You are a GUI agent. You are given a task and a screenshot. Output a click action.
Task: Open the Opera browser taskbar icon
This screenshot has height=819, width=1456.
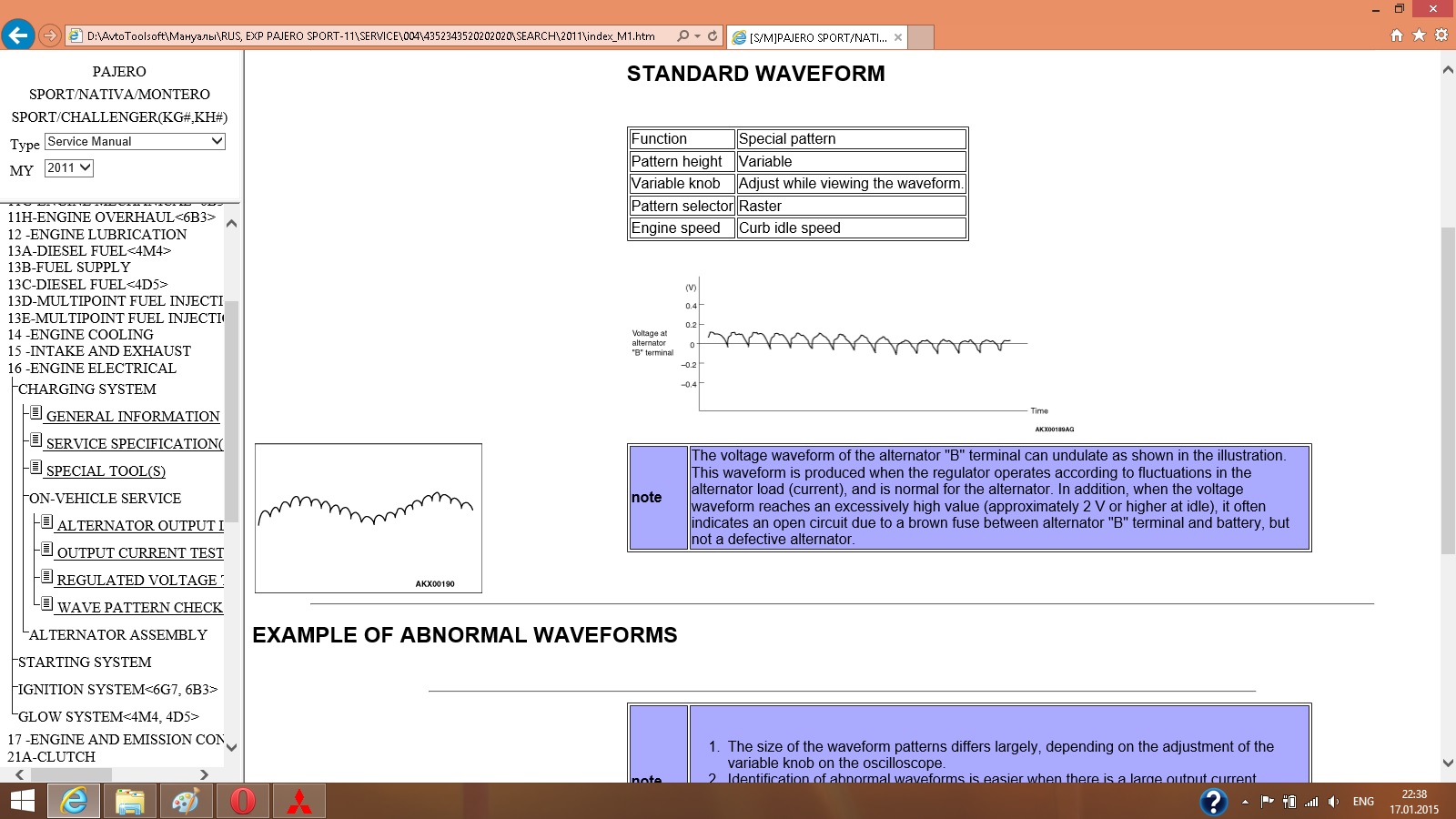[x=243, y=802]
